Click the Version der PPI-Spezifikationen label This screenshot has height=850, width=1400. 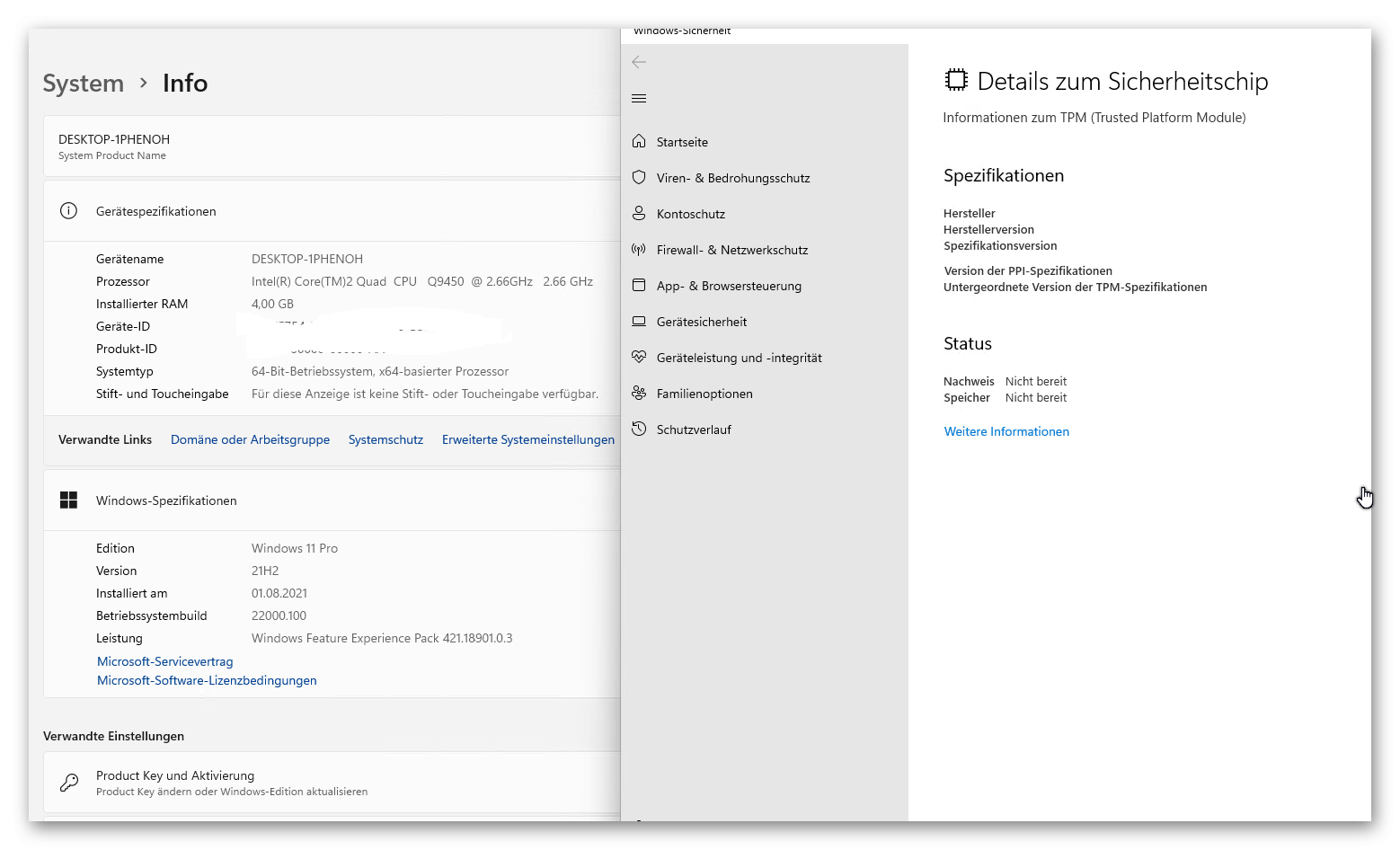click(1028, 270)
